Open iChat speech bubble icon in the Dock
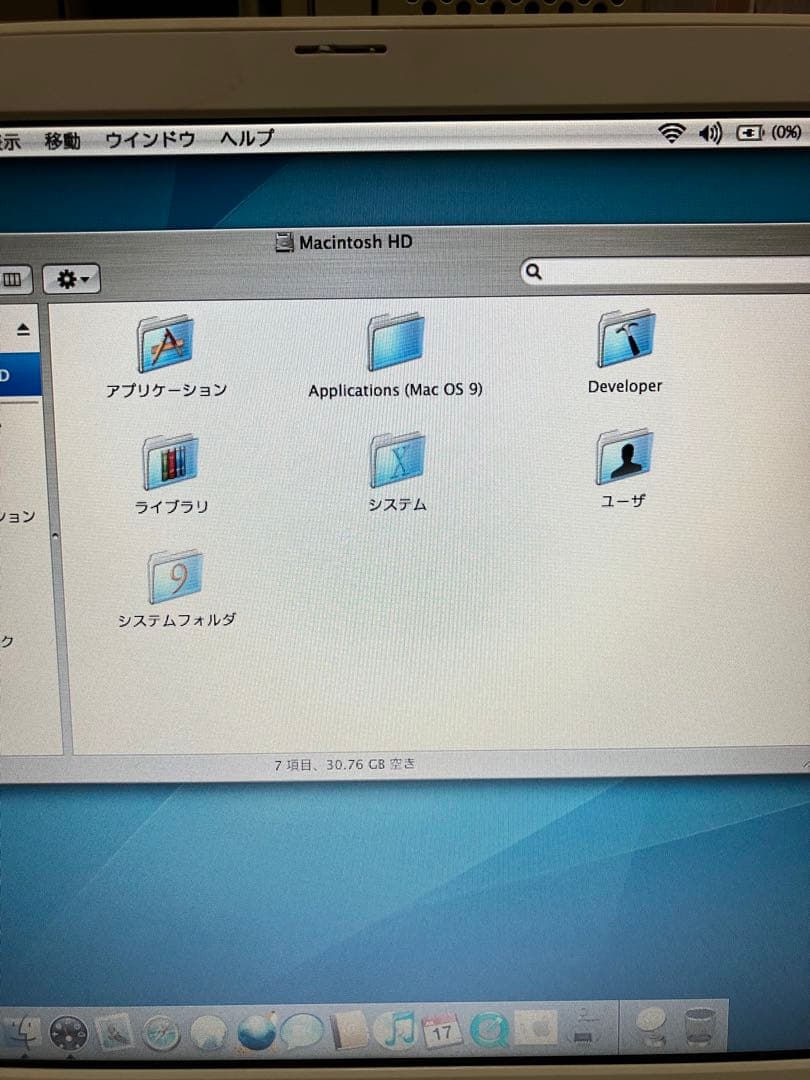This screenshot has height=1080, width=810. point(302,1032)
